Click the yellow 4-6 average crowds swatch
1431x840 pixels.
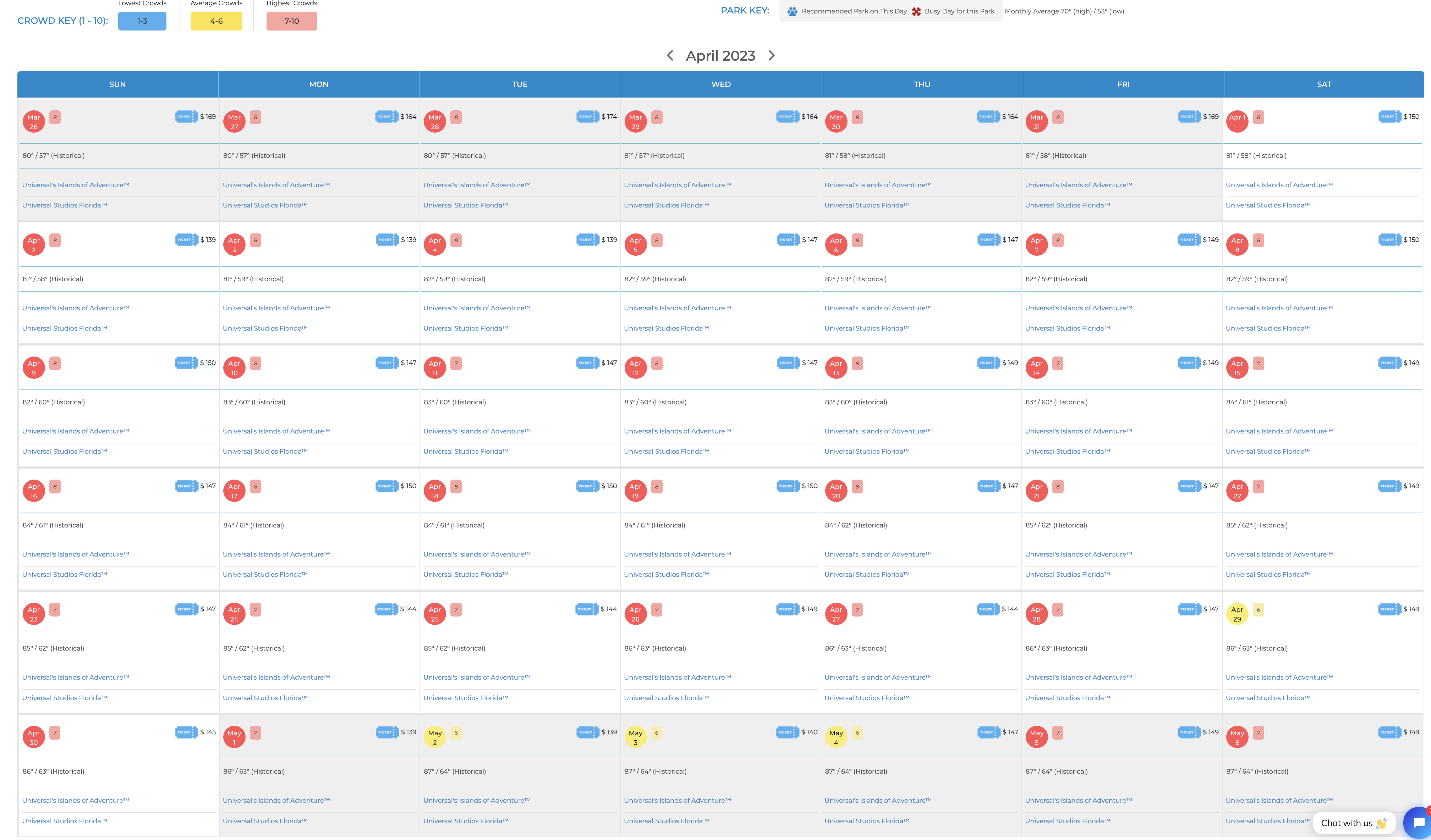pos(216,21)
